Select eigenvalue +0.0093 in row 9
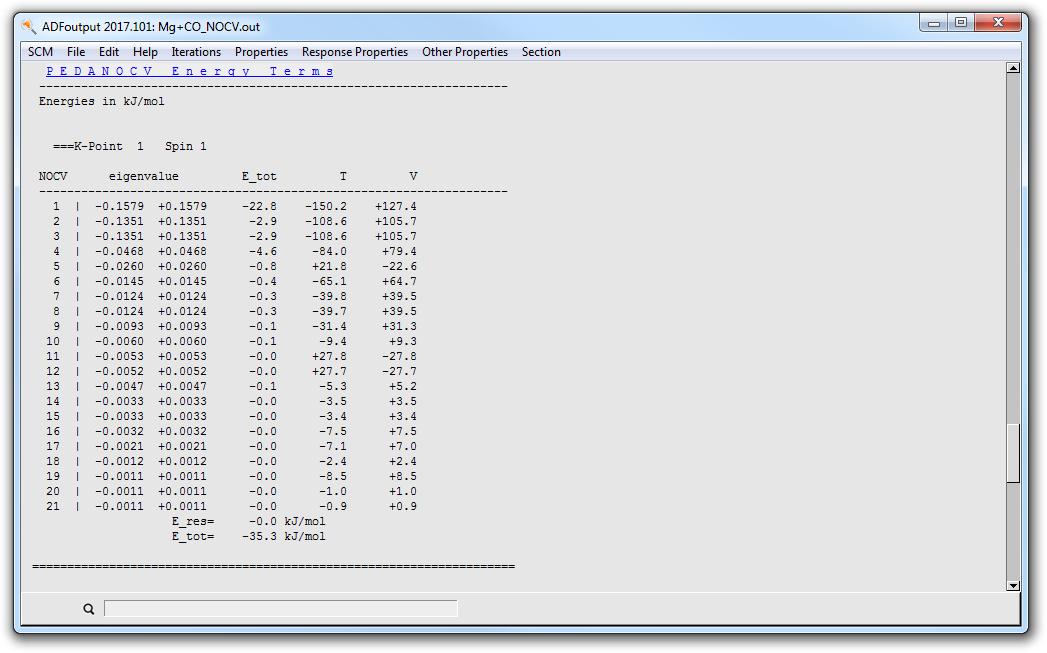This screenshot has height=653, width=1047. (x=182, y=326)
